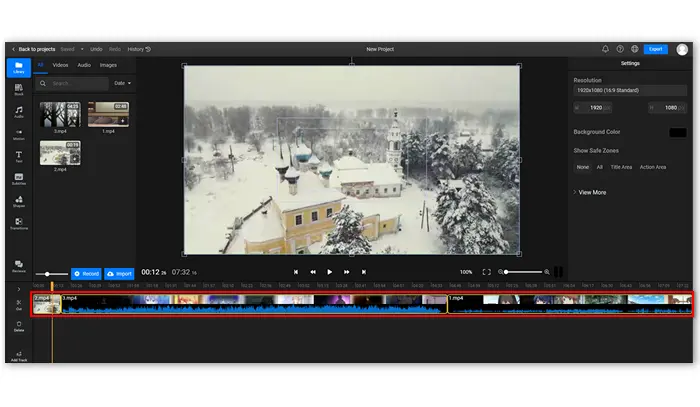Screen dimensions: 700x407
Task: Open the user profile avatar
Action: pos(682,49)
